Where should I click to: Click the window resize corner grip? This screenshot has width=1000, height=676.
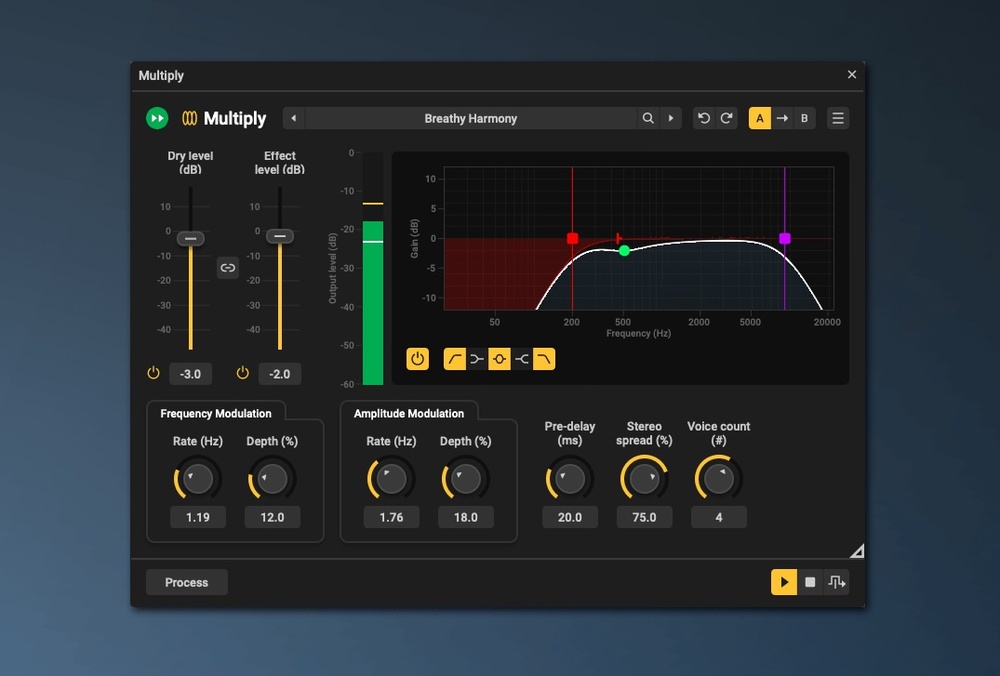click(857, 551)
